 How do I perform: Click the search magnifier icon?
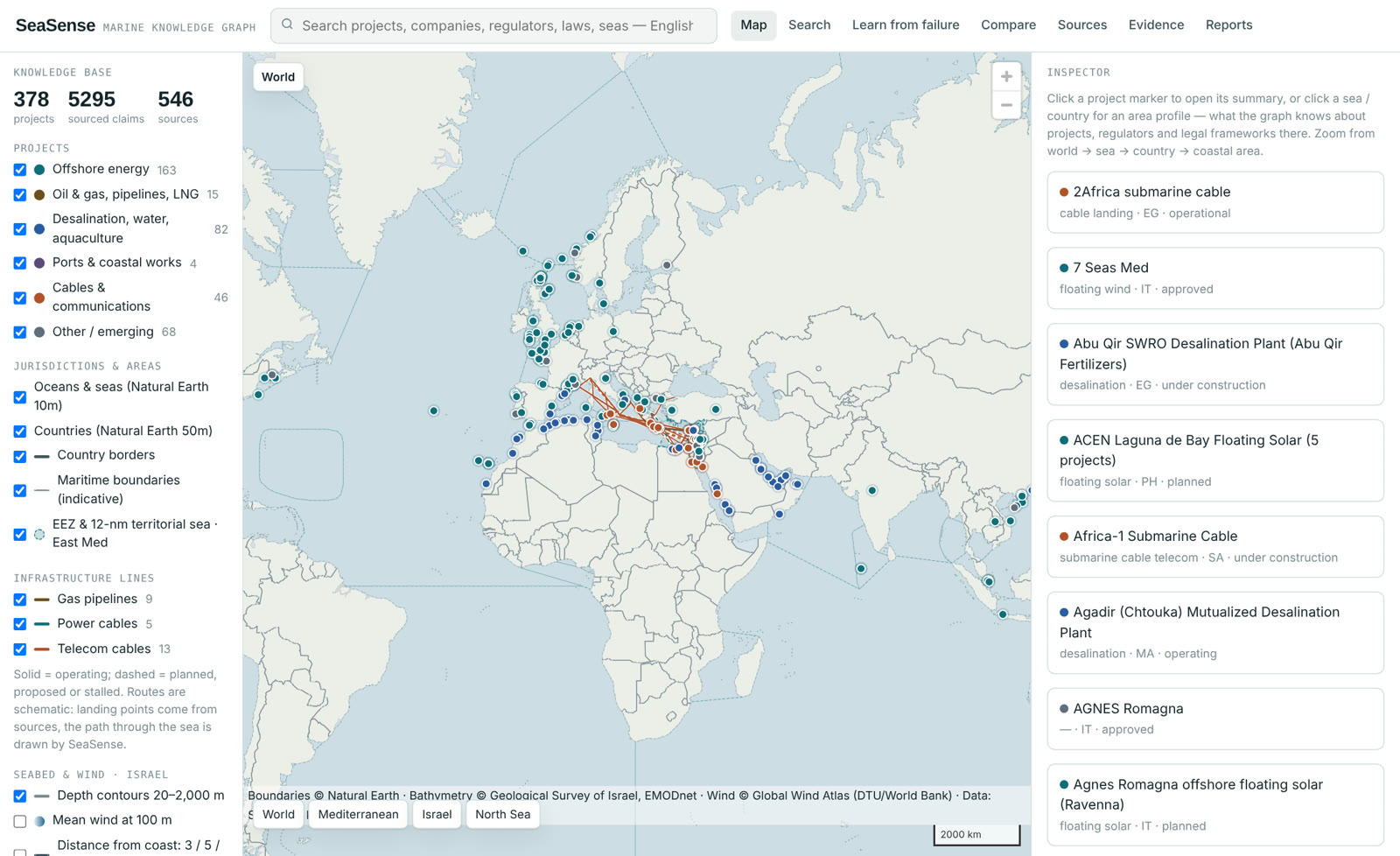click(x=287, y=25)
